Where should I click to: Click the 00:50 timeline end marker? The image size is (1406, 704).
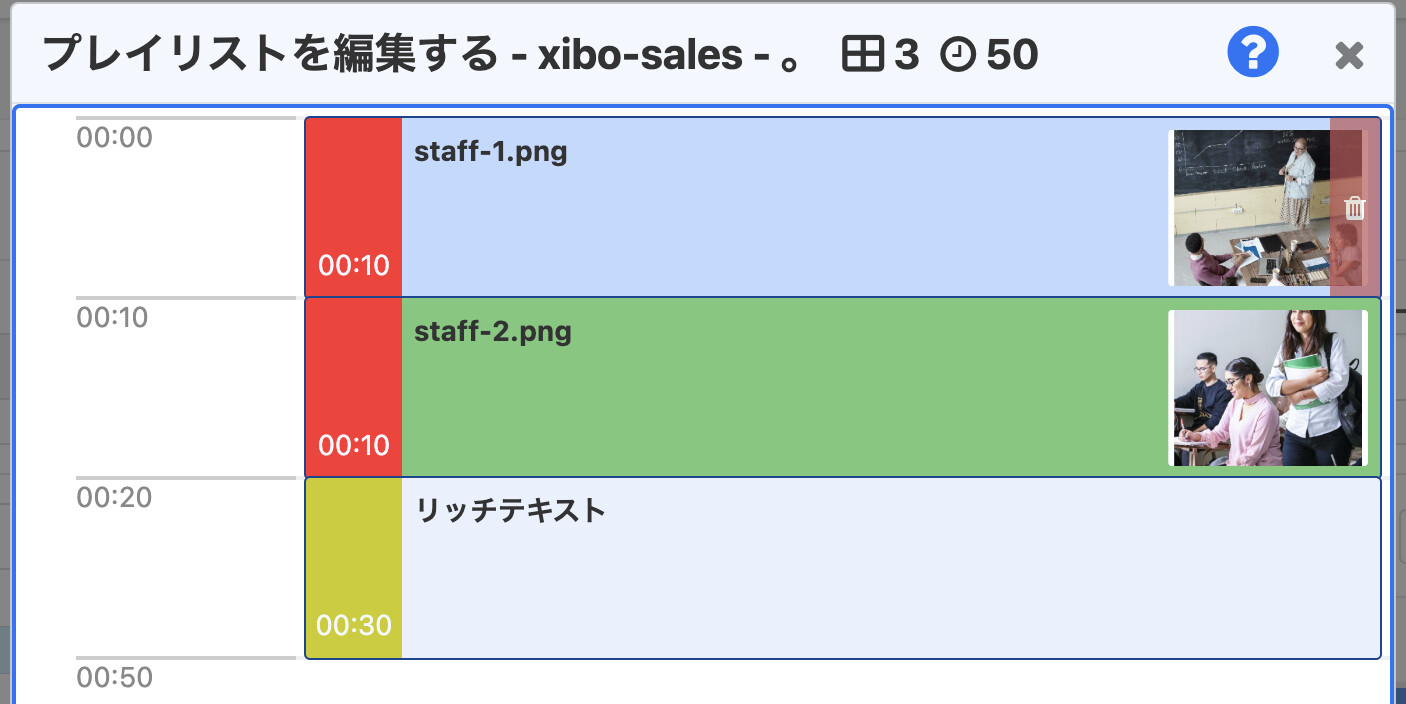pyautogui.click(x=115, y=677)
